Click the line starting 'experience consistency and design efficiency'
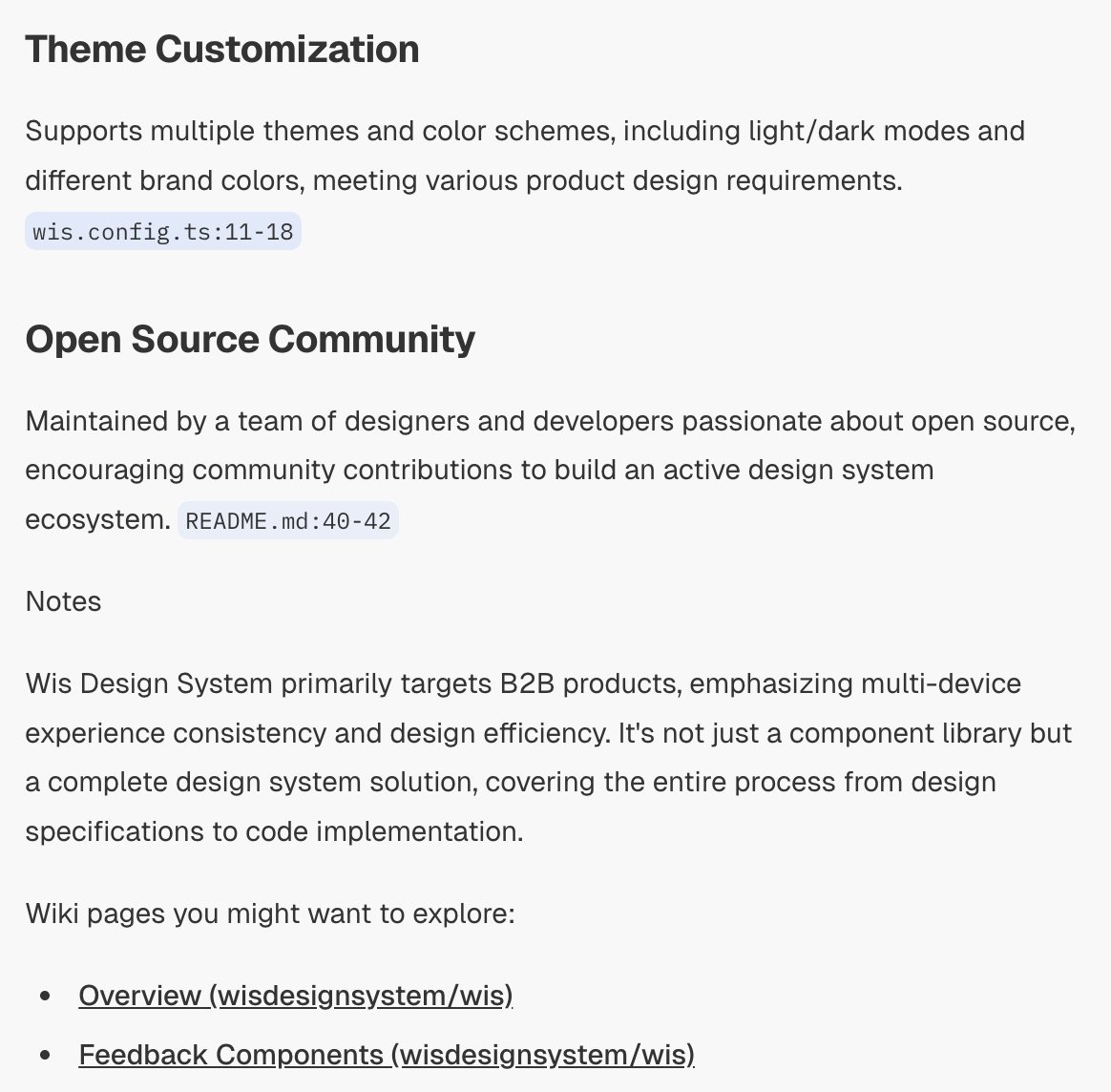This screenshot has width=1111, height=1092. 549,733
